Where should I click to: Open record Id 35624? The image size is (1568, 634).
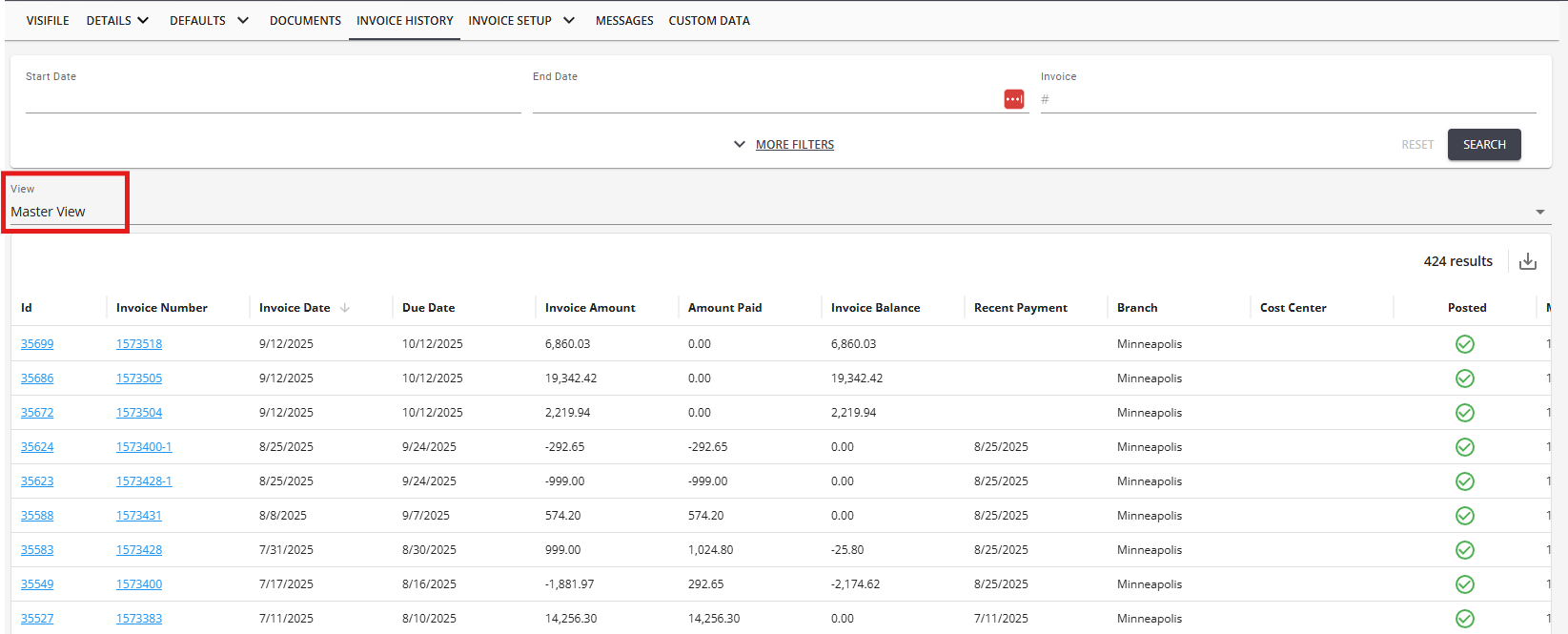tap(37, 447)
